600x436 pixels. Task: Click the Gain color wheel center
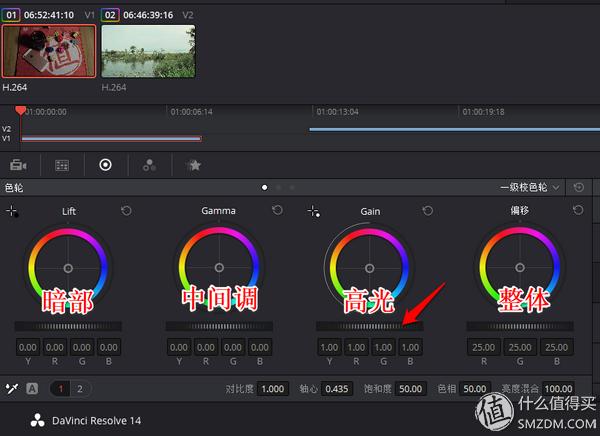(x=369, y=268)
